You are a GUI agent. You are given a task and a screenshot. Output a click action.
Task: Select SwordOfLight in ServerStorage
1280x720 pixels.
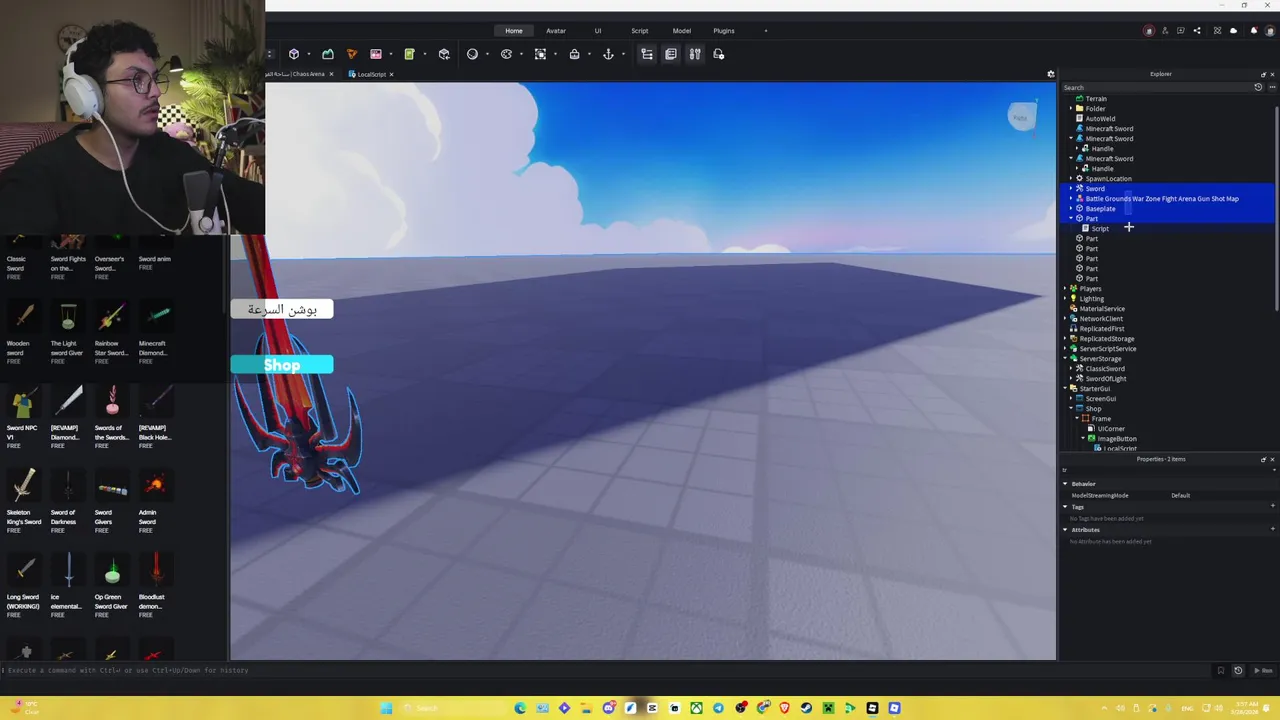click(x=1105, y=379)
